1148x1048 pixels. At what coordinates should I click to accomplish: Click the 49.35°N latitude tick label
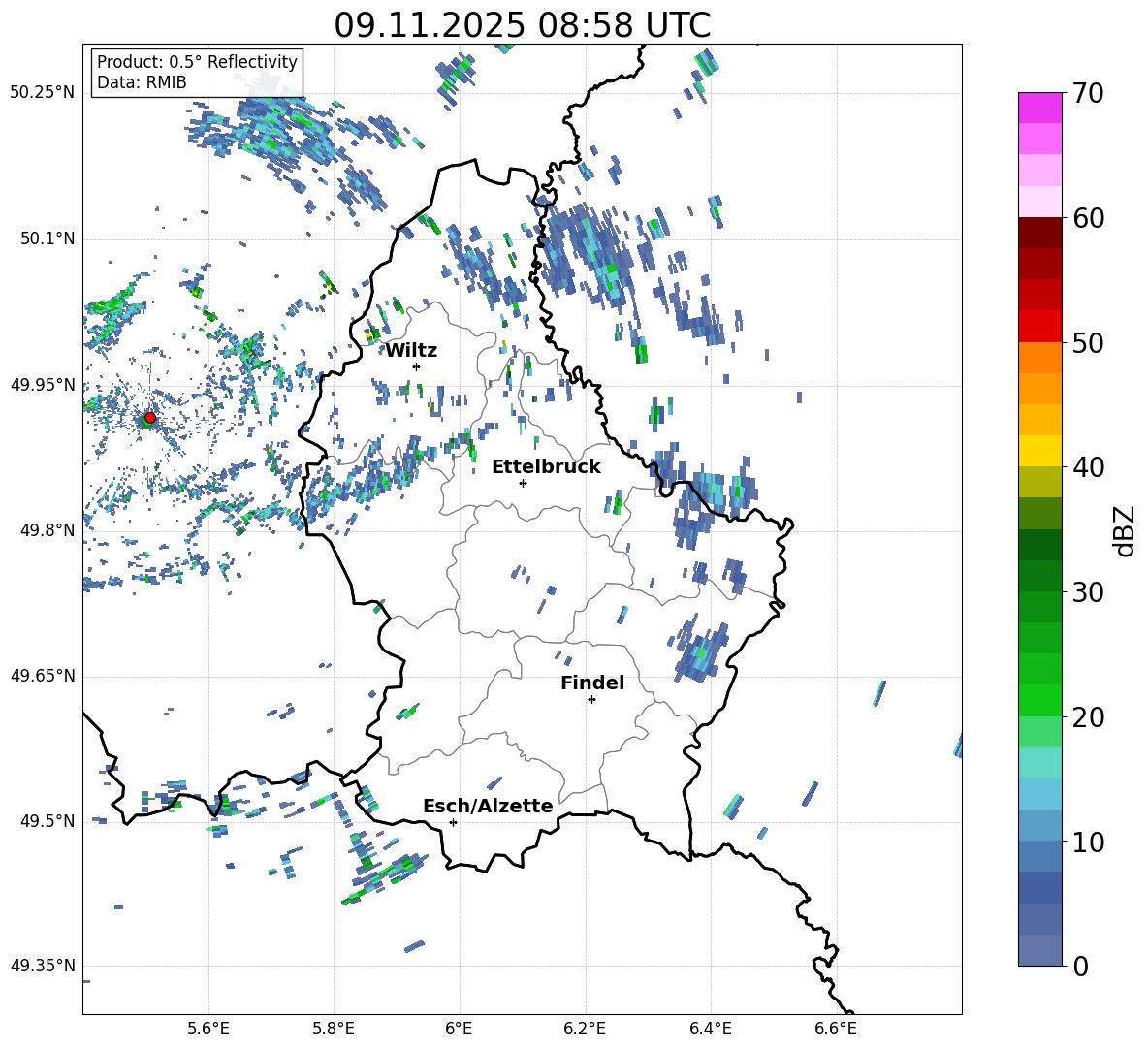(x=43, y=966)
